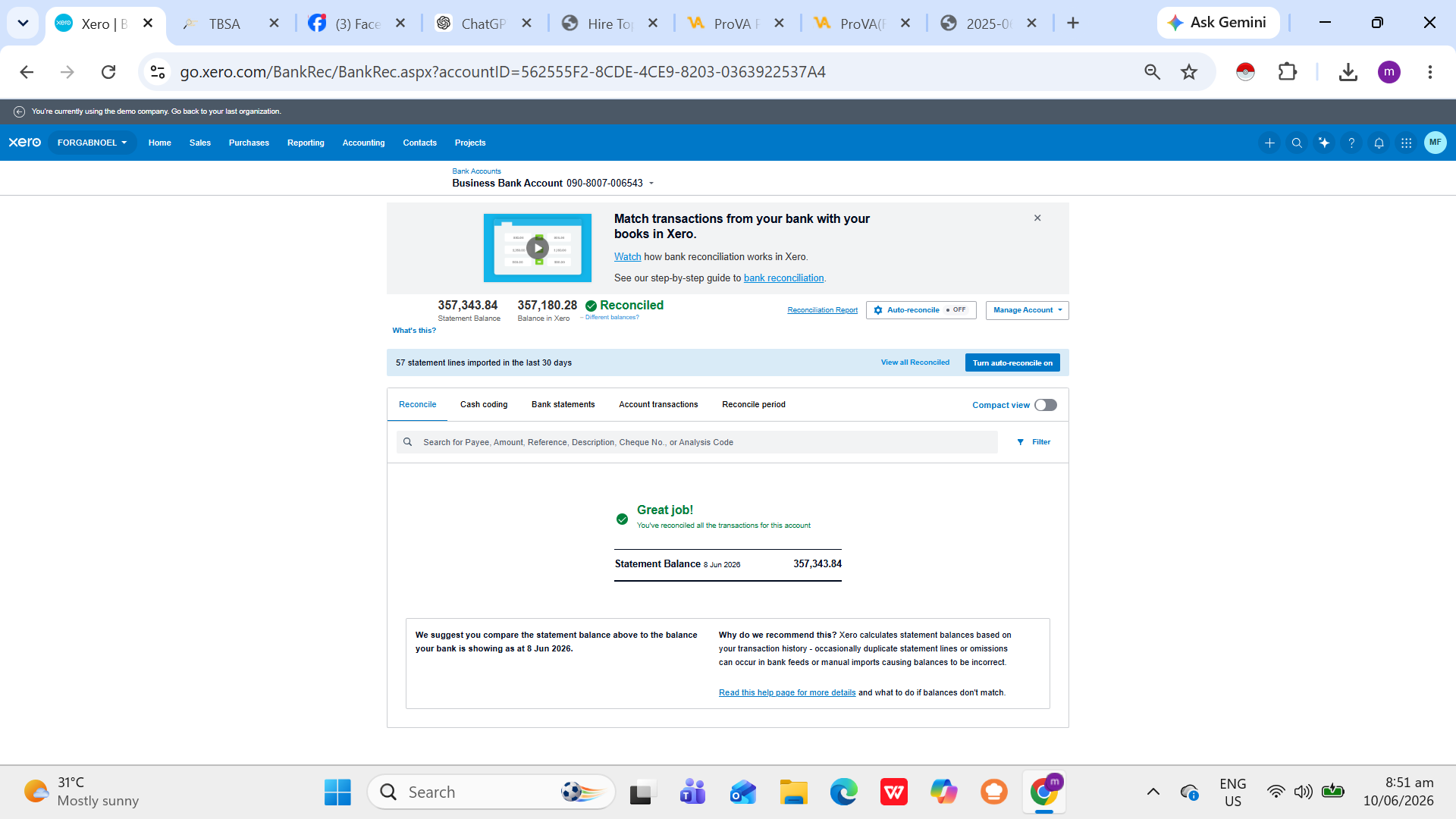This screenshot has width=1456, height=819.
Task: Open the Manage Account dropdown
Action: (1027, 310)
